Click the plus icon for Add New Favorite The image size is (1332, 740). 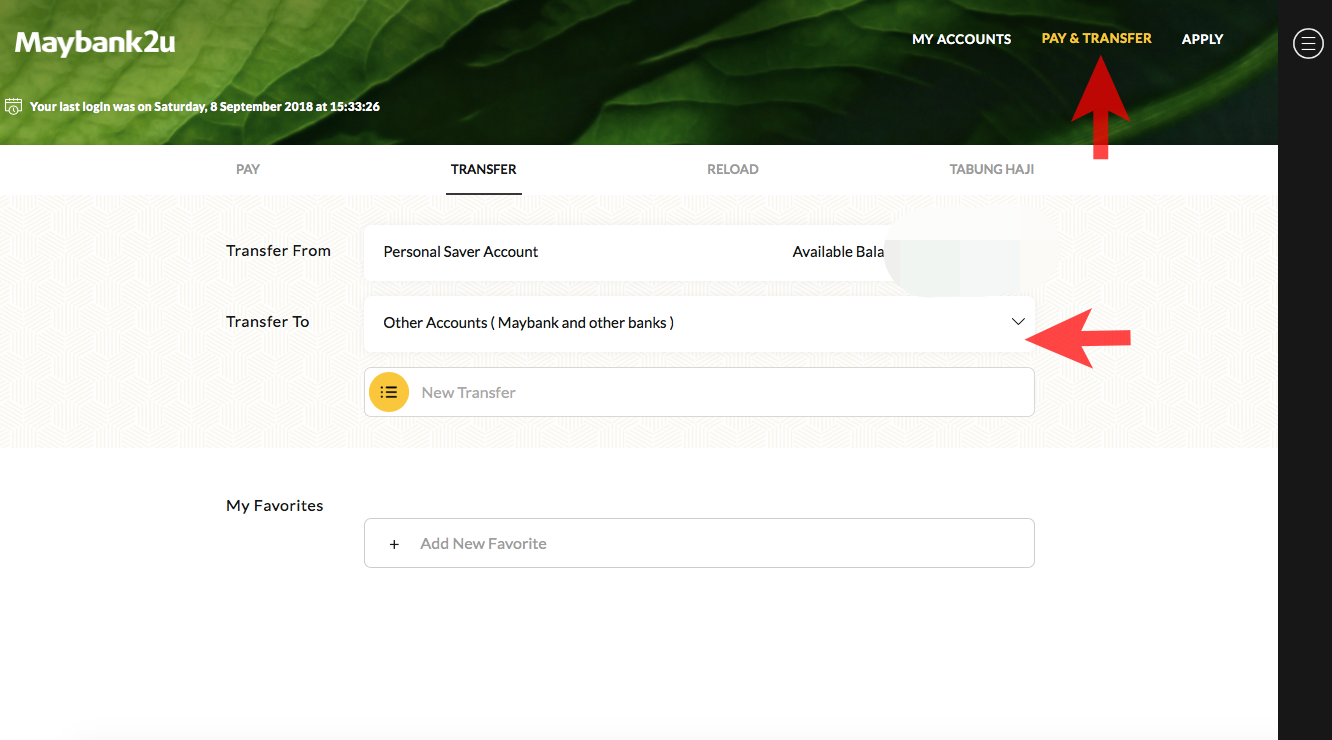pyautogui.click(x=394, y=544)
